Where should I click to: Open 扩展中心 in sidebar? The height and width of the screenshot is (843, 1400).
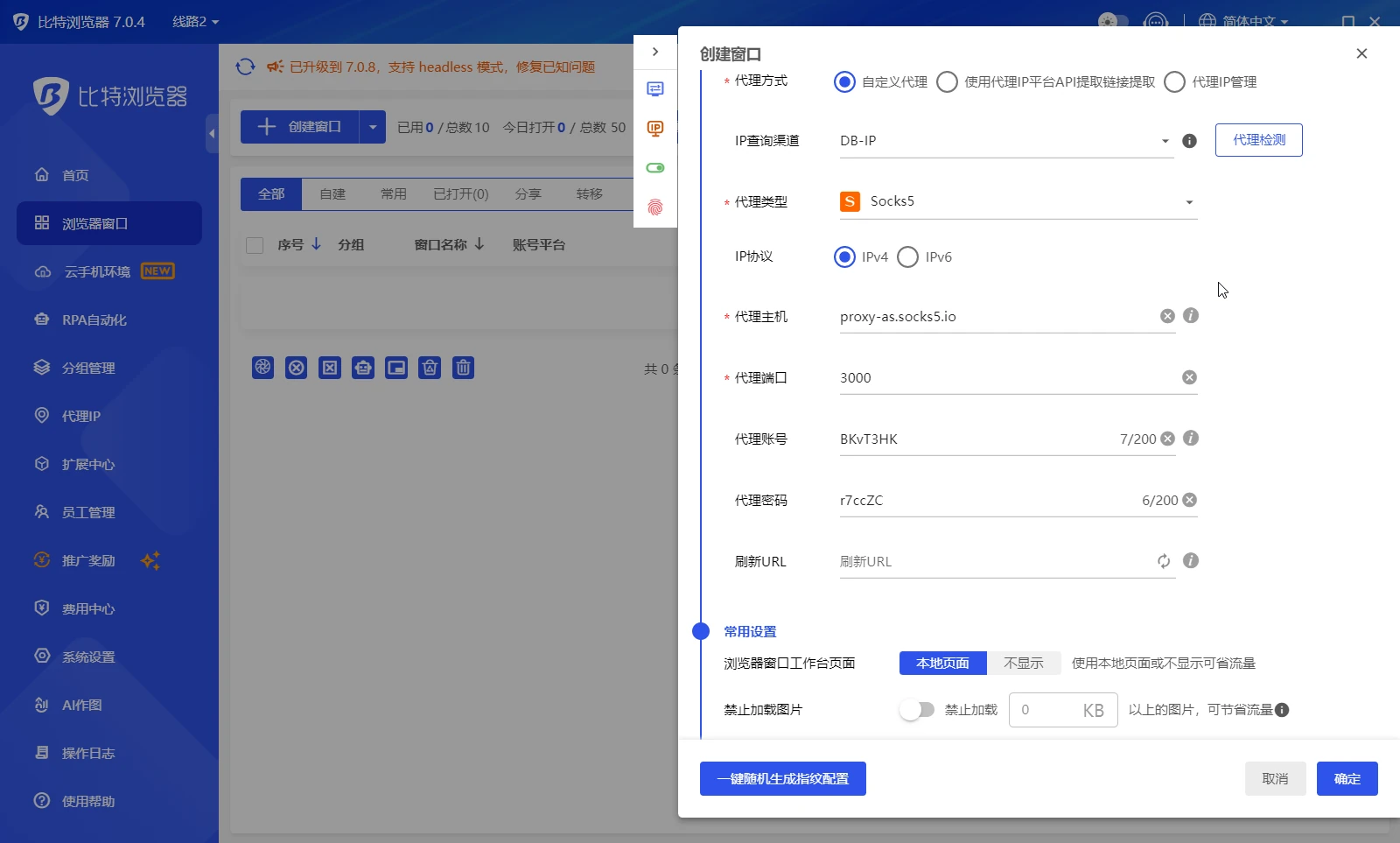[x=109, y=464]
